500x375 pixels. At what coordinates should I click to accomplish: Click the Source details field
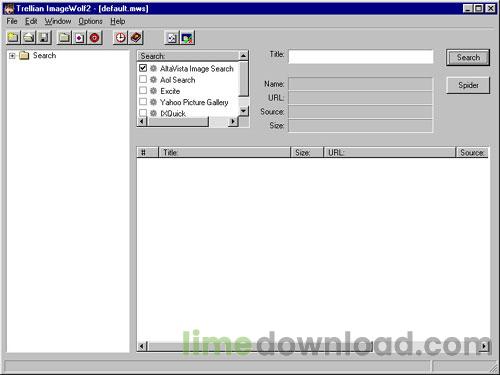pos(360,112)
